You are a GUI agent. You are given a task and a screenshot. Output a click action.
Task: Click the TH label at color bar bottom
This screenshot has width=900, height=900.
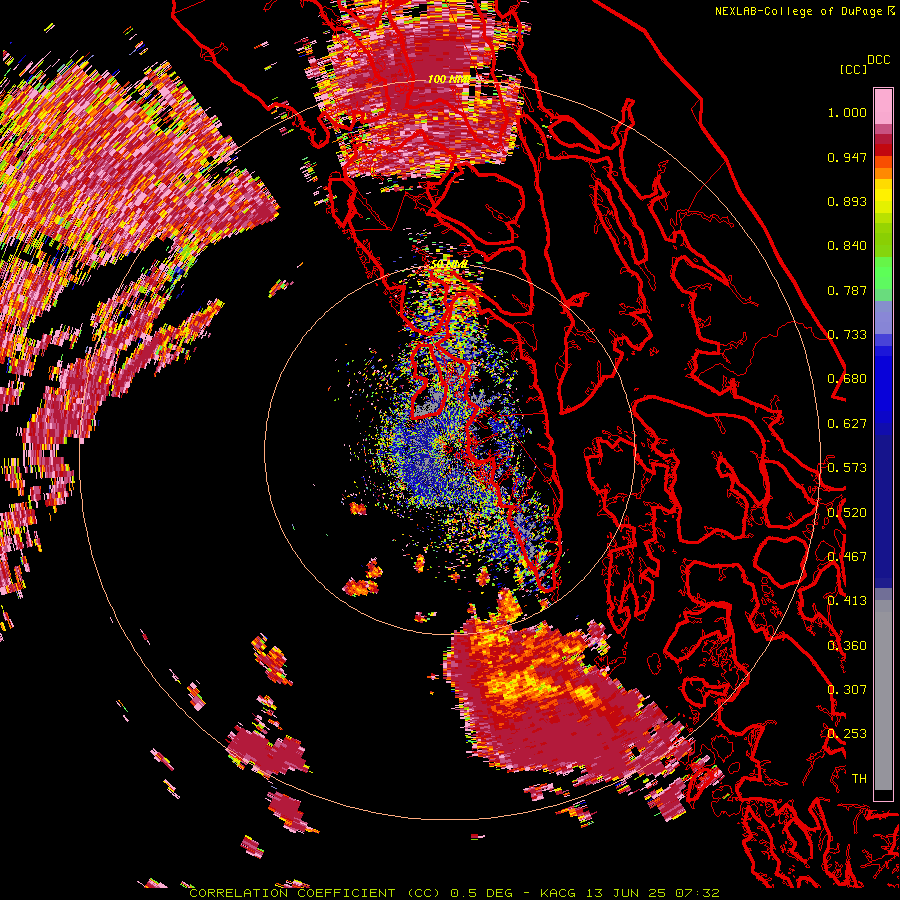coord(859,779)
